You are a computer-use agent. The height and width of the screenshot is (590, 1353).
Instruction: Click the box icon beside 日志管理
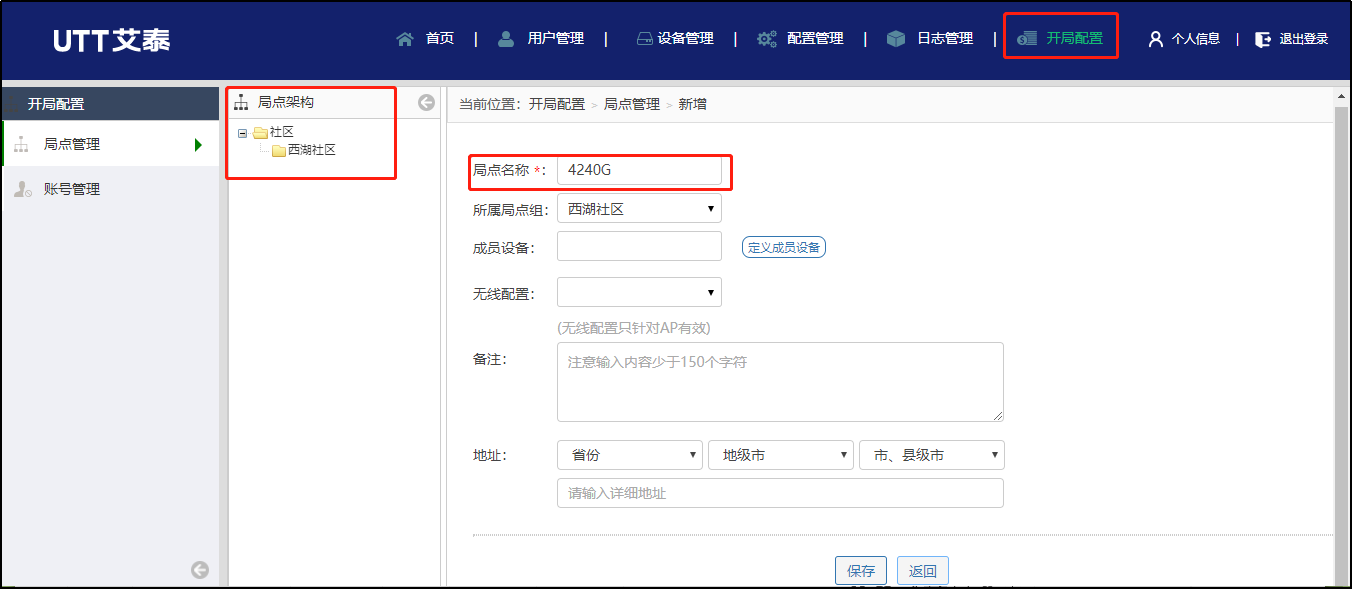pos(896,39)
